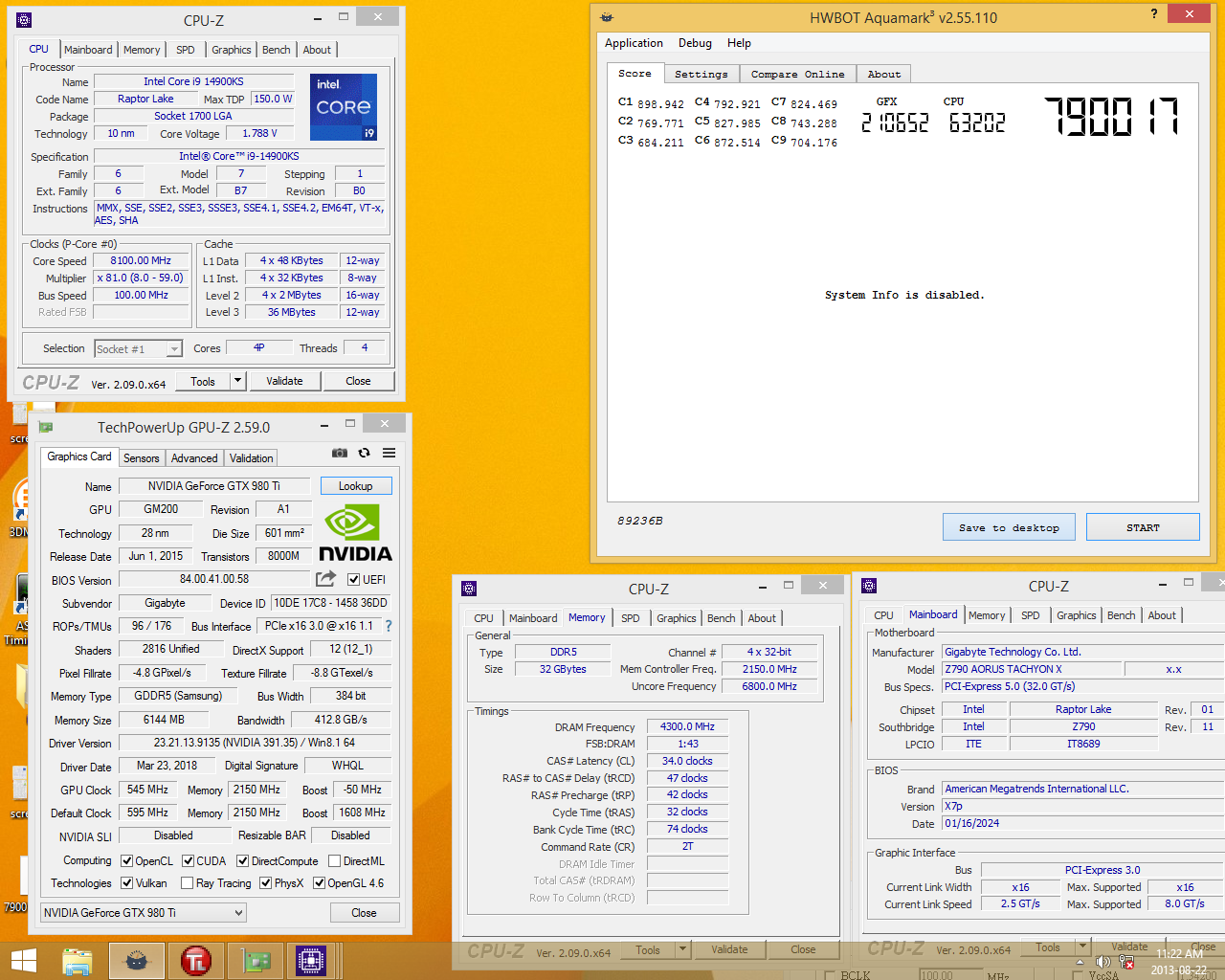The height and width of the screenshot is (980, 1225).
Task: Open HWBOT Aquamark taskbar icon
Action: coord(137,961)
